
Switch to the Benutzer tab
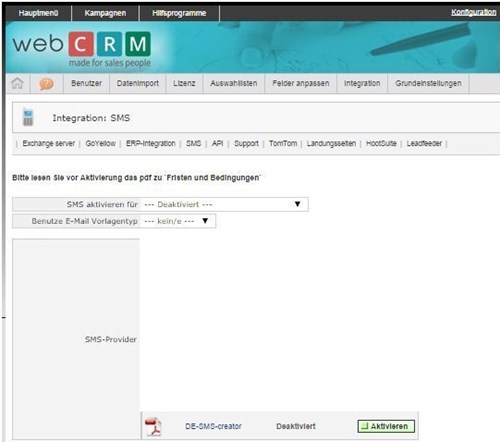click(x=86, y=83)
